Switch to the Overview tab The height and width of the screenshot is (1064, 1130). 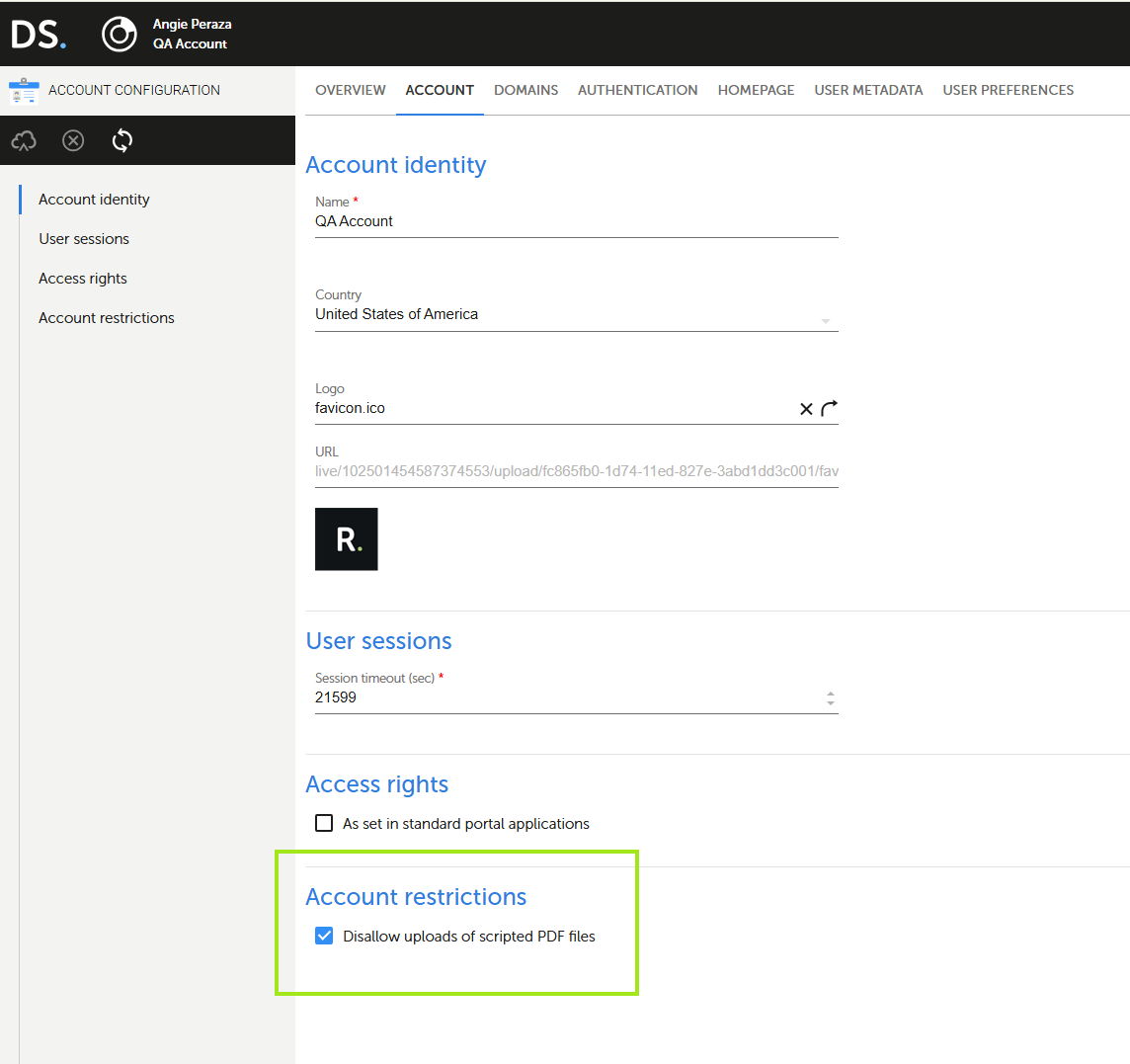pos(351,90)
